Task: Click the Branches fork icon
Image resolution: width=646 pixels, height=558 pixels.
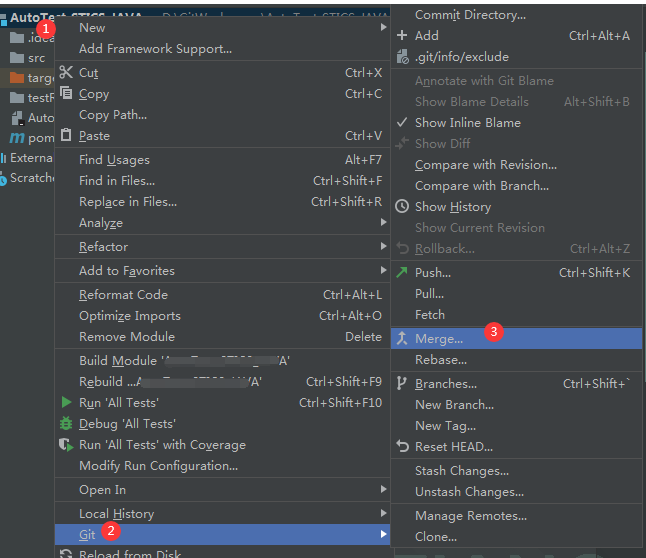Action: pos(402,383)
